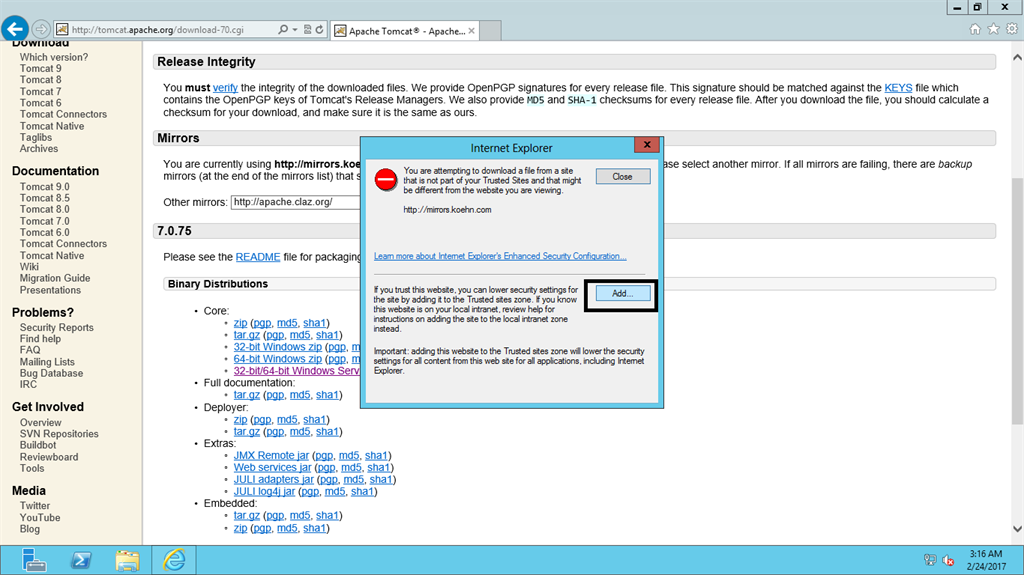Open the address bar dropdown arrow
The image size is (1024, 575).
click(295, 29)
